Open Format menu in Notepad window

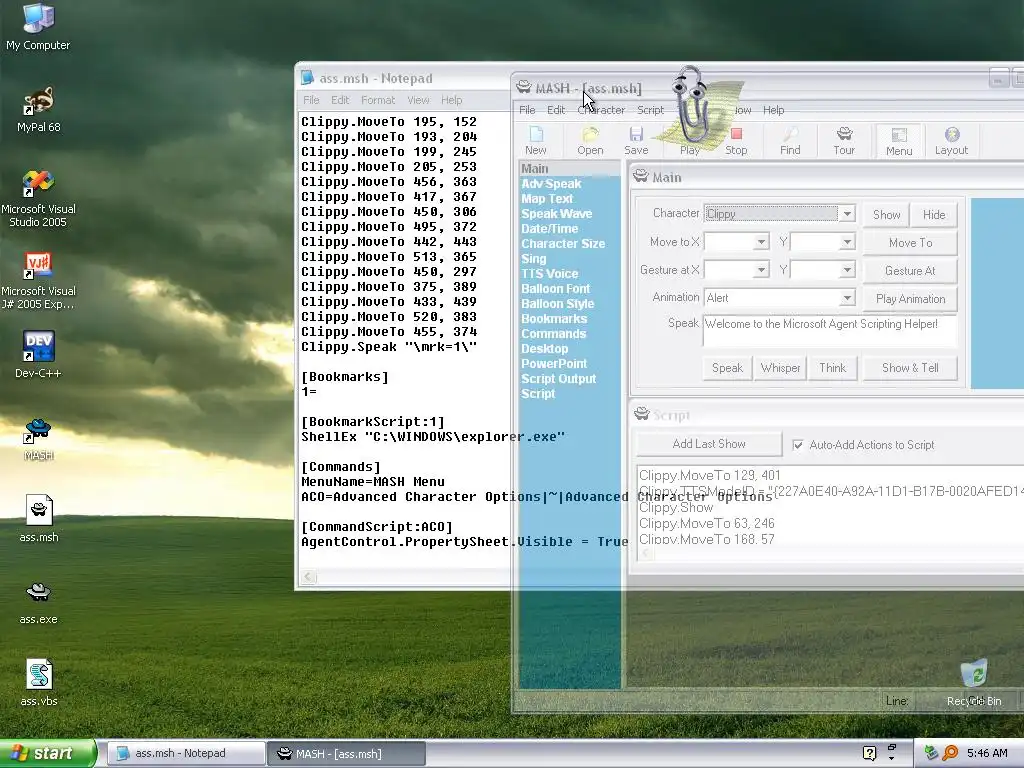click(x=378, y=100)
